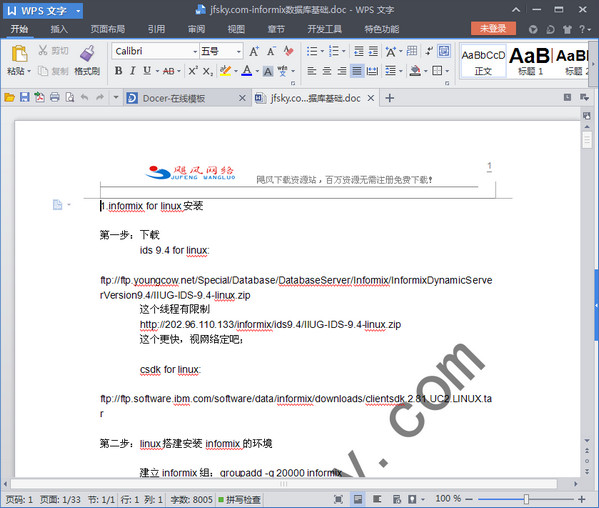599x508 pixels.
Task: Undo the last action
Action: (84, 98)
